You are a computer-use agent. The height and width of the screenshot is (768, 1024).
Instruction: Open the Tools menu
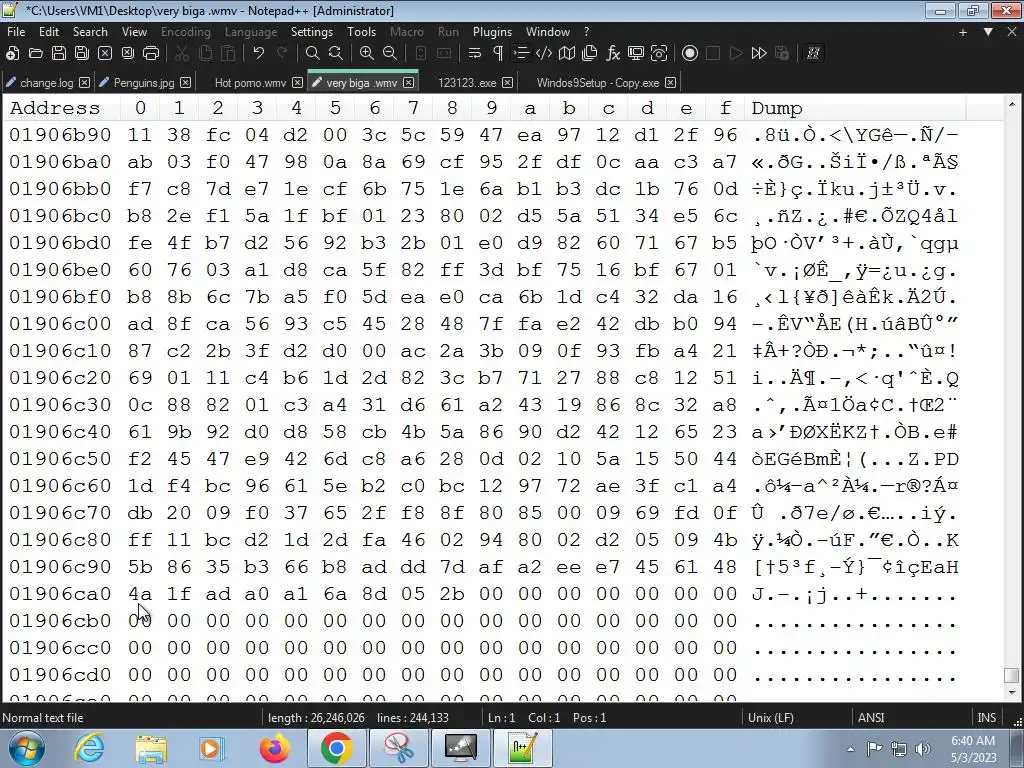pos(361,31)
